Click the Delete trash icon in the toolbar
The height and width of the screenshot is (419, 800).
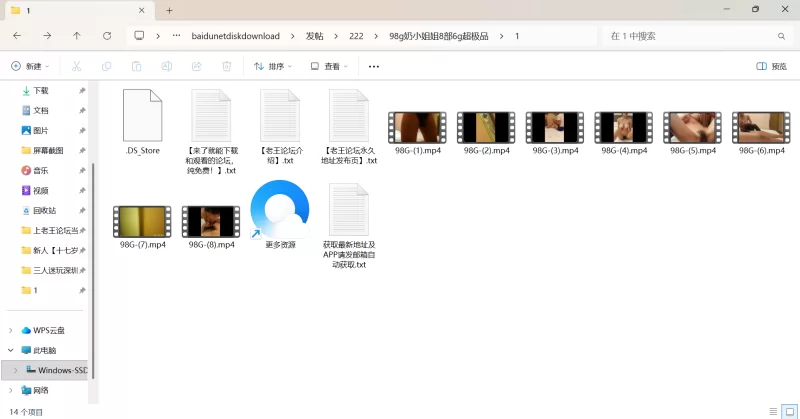(227, 66)
